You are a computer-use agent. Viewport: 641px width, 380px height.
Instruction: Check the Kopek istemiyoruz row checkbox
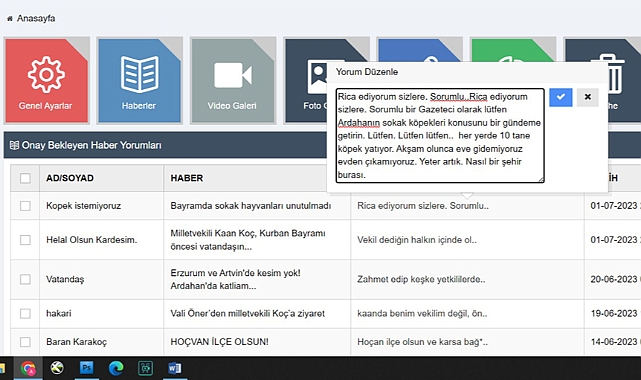coord(25,206)
